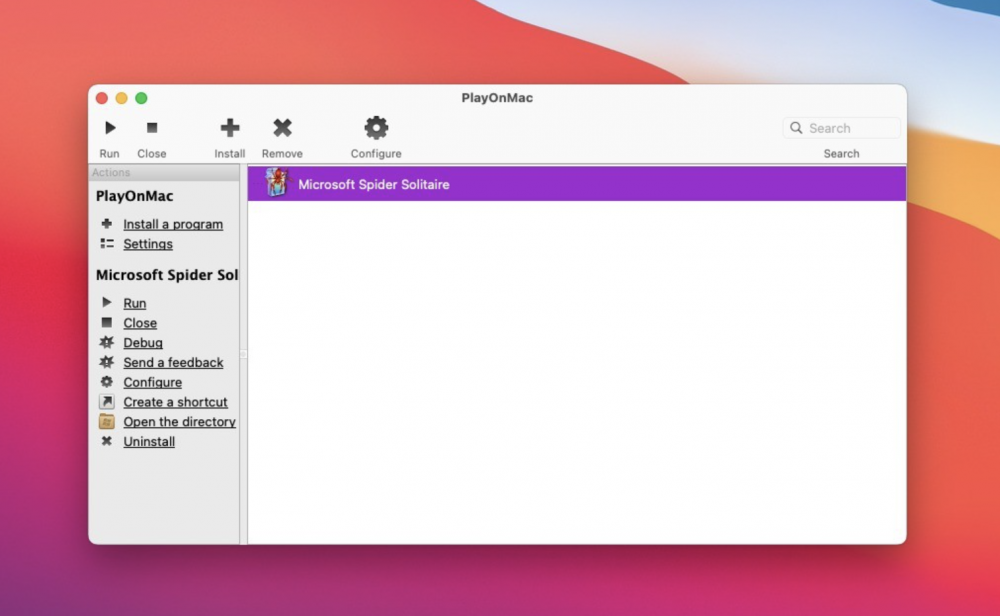Click the Configure label in toolbar

pyautogui.click(x=376, y=154)
